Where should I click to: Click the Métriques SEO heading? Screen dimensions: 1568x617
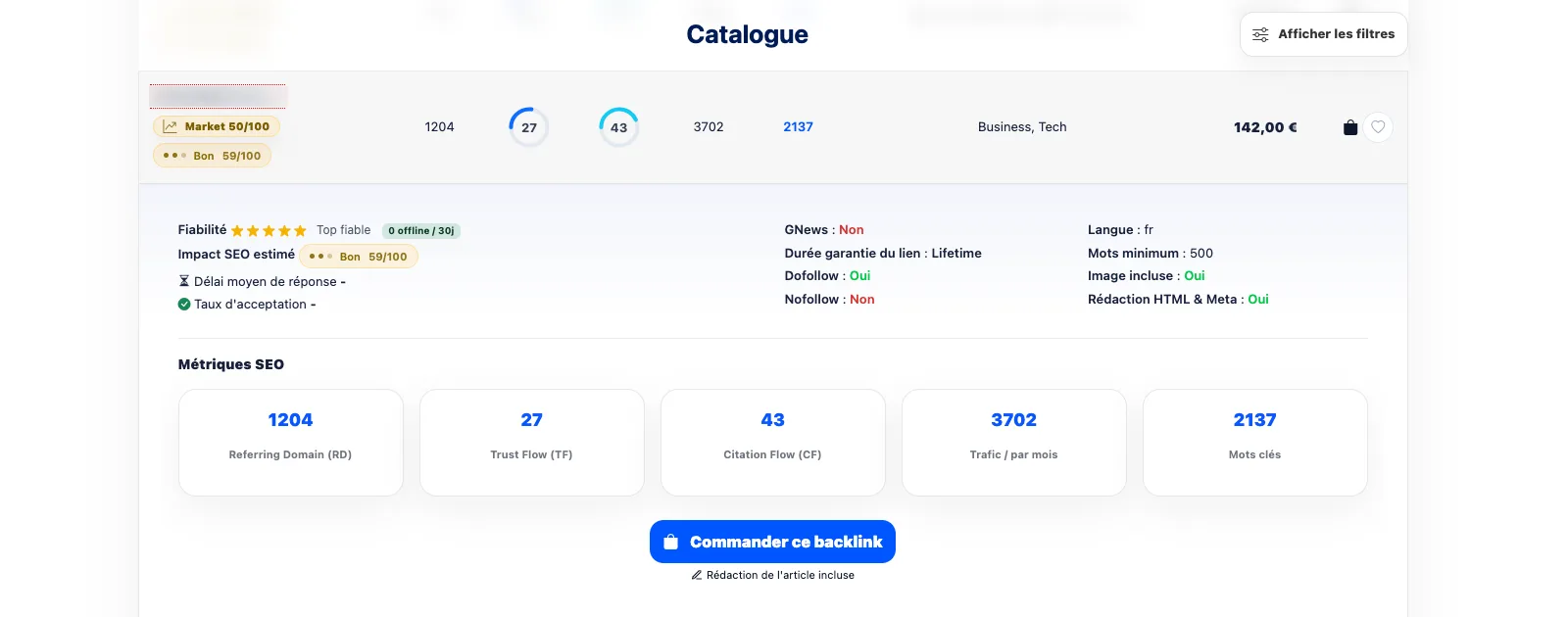[x=231, y=364]
